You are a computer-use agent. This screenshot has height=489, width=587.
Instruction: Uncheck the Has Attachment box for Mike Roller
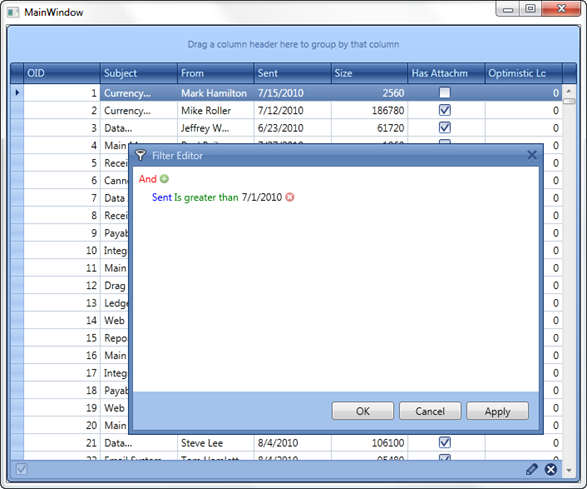coord(445,110)
